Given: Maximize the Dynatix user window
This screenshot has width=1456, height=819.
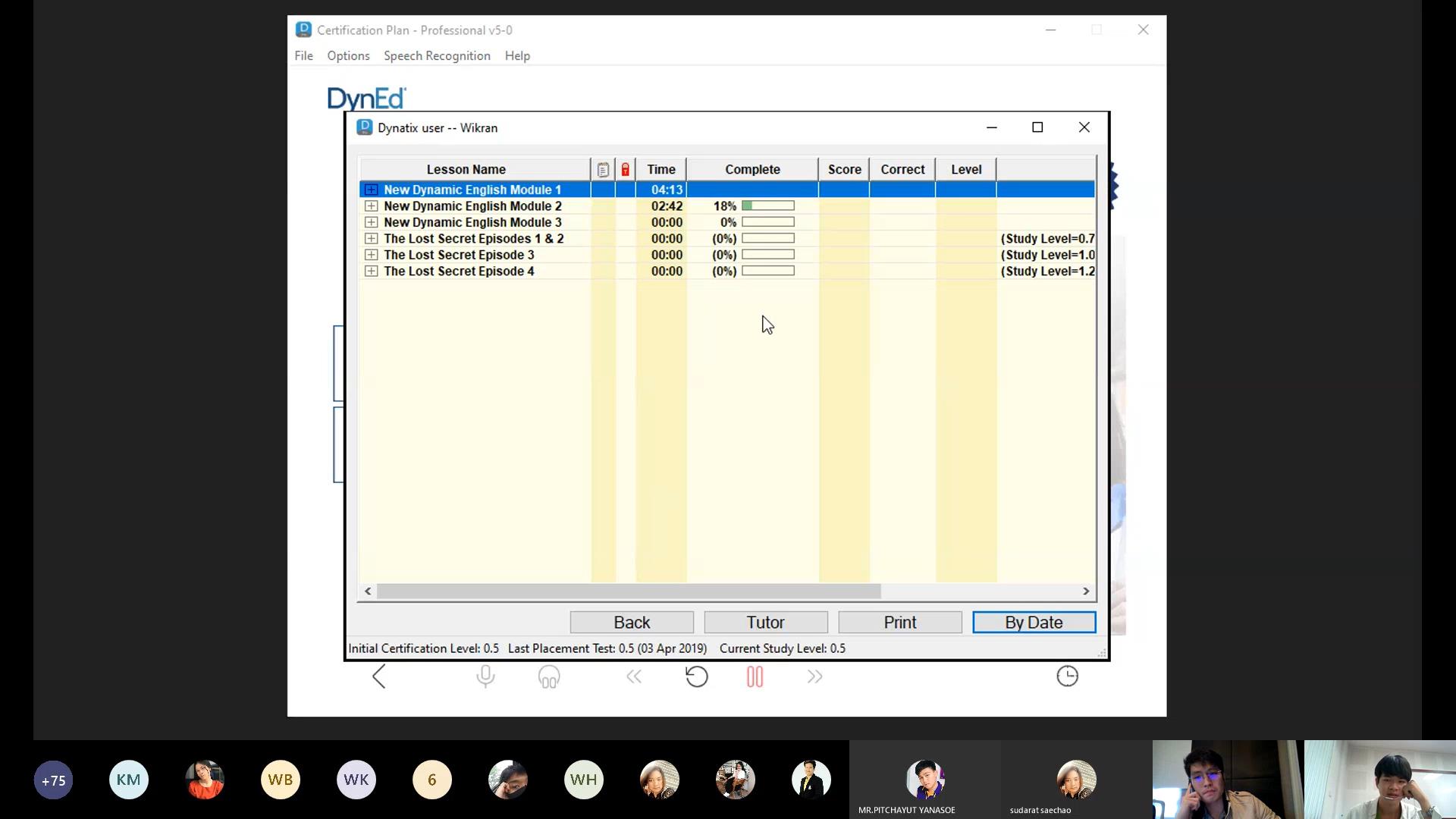Looking at the screenshot, I should coord(1037,127).
